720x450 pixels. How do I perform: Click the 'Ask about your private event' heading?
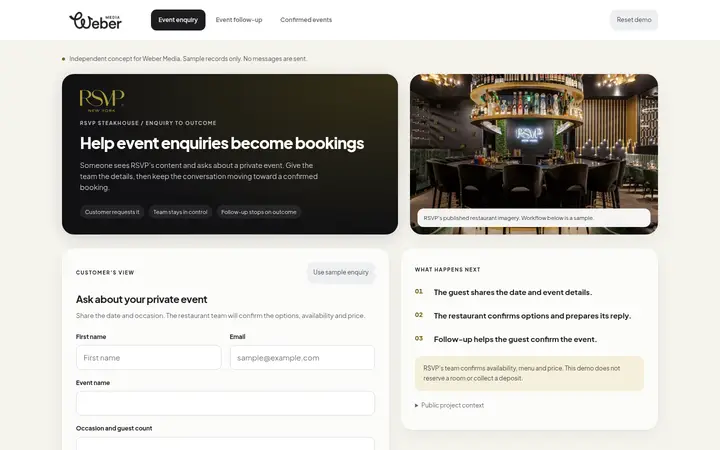(141, 299)
